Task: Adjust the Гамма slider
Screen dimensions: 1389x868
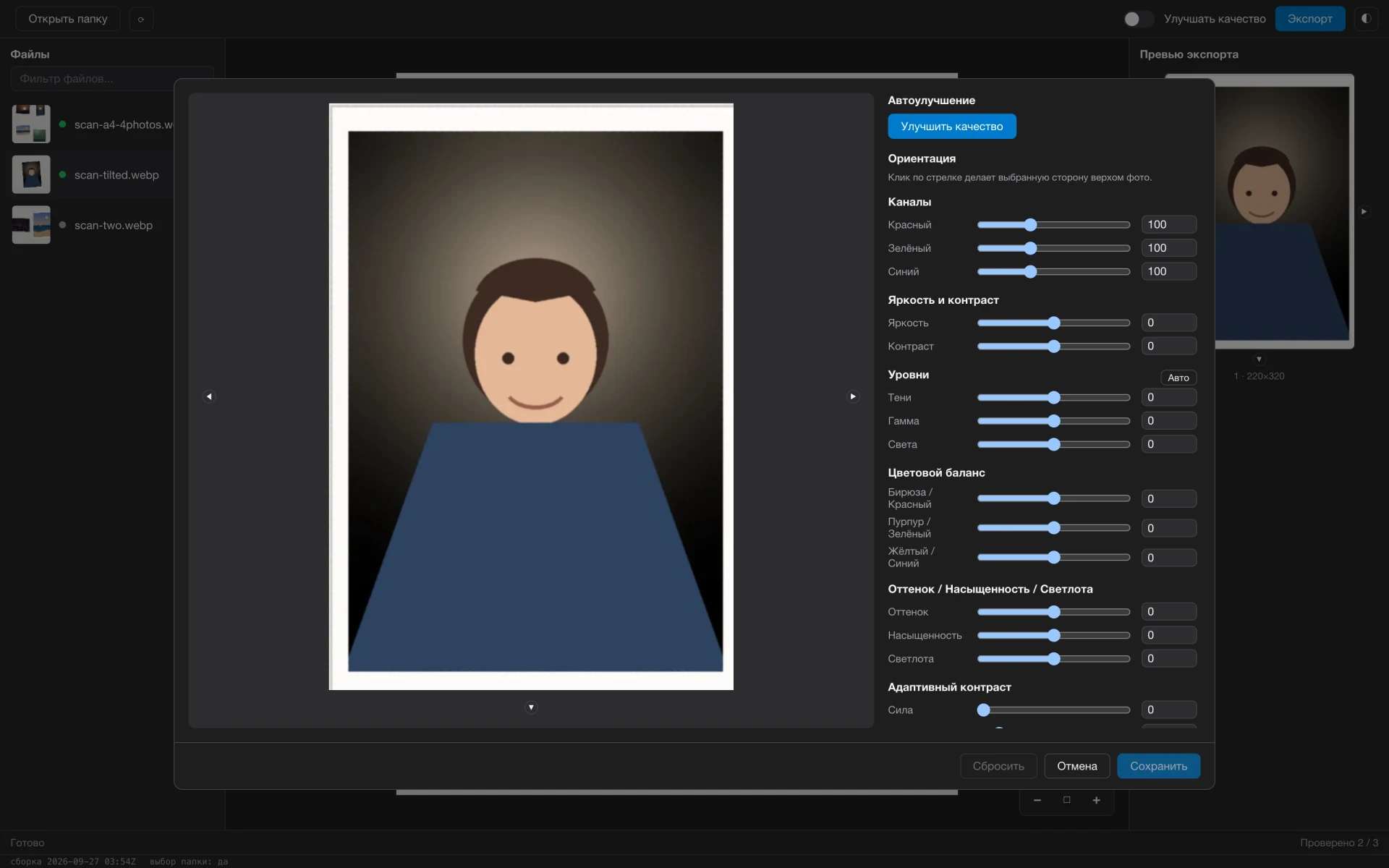Action: 1053,421
